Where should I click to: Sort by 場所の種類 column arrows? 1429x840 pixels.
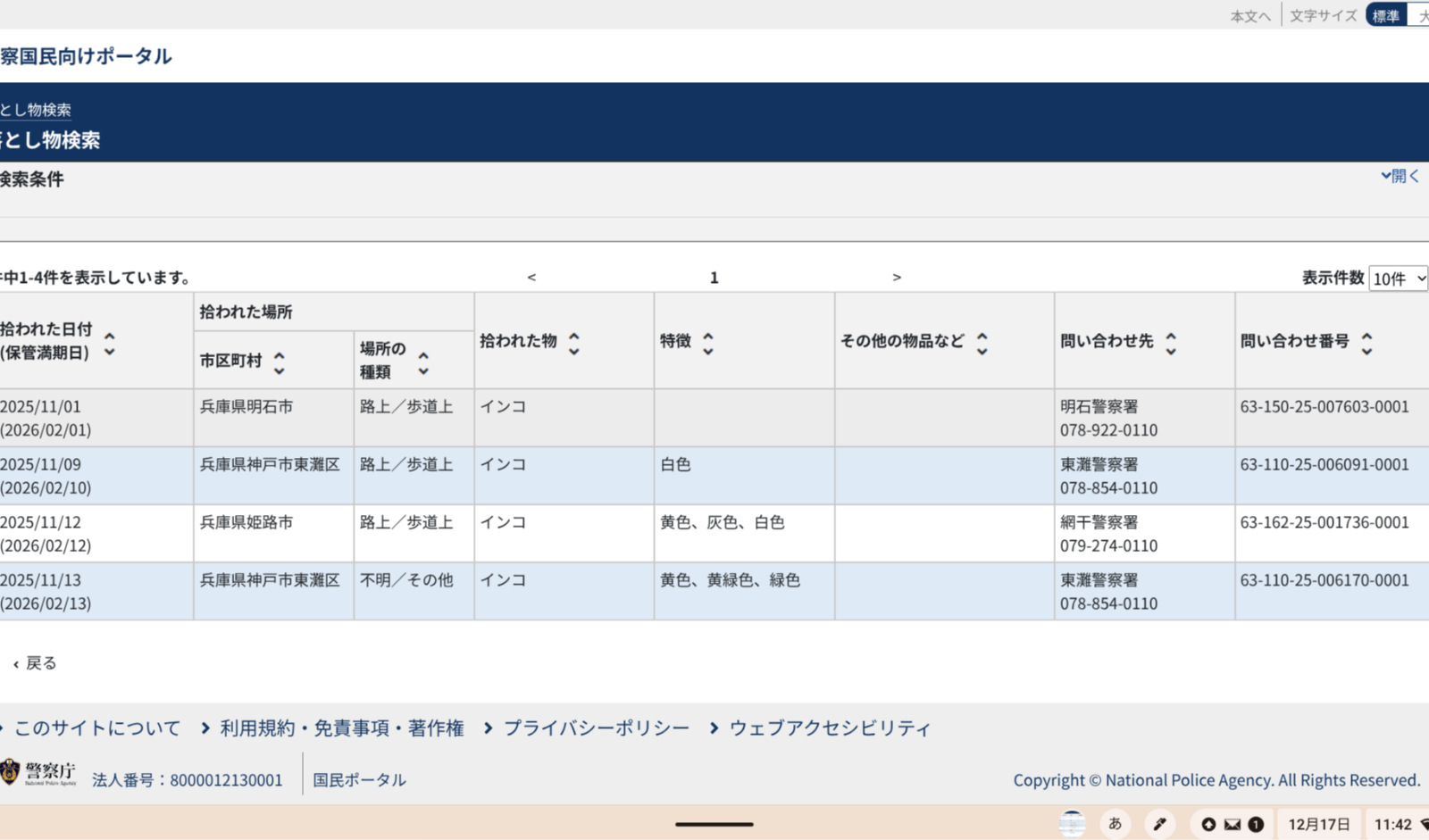click(x=423, y=362)
